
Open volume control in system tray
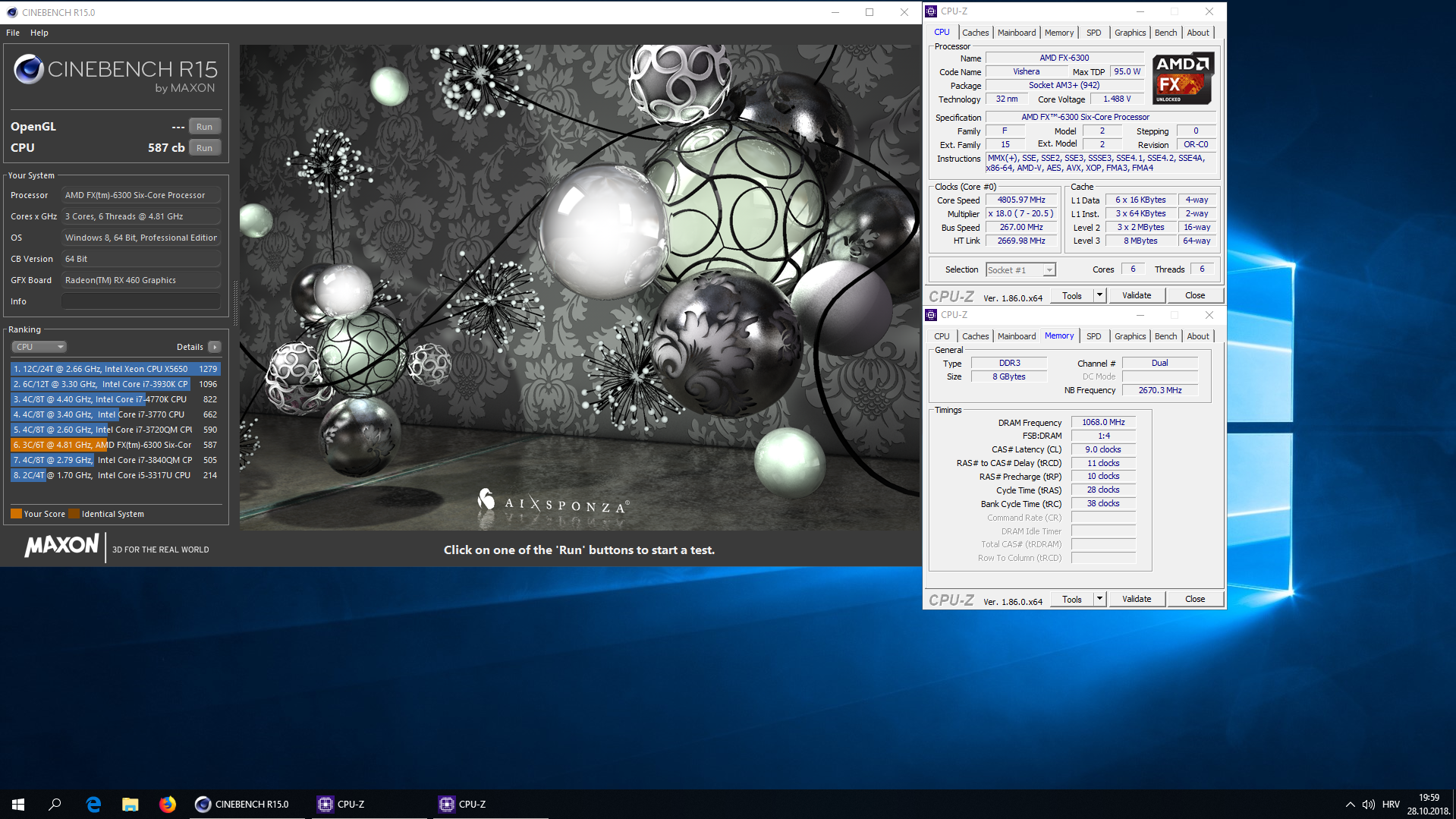[1369, 804]
